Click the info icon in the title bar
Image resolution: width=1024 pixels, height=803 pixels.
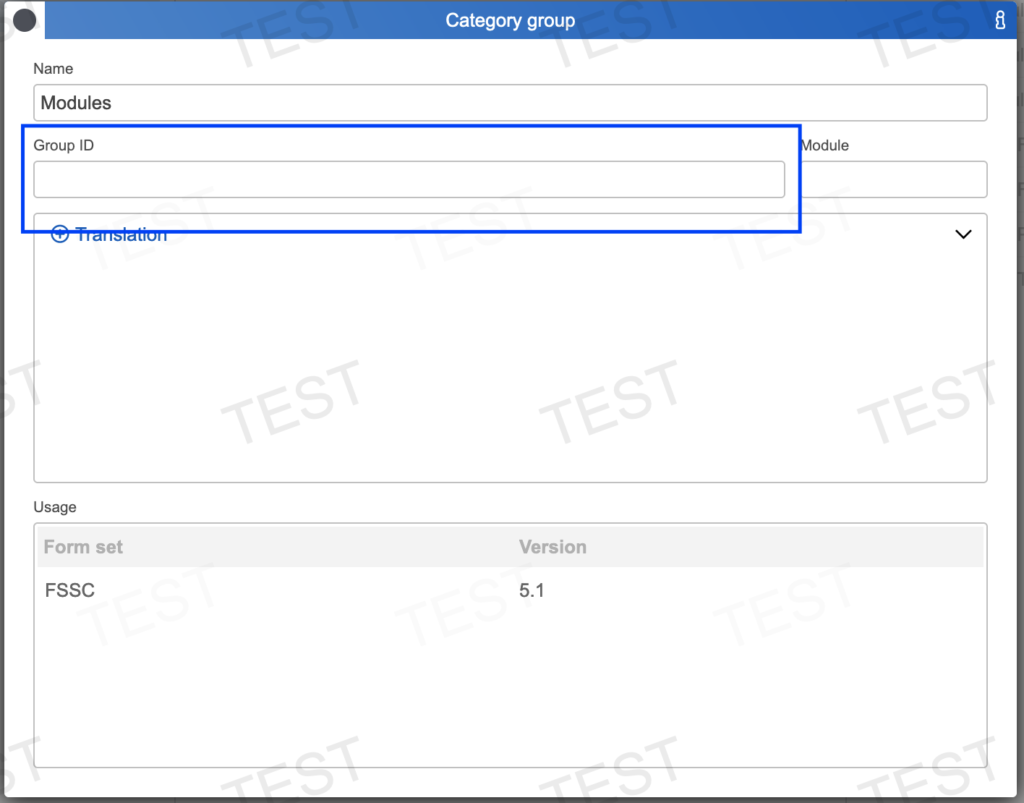(999, 21)
